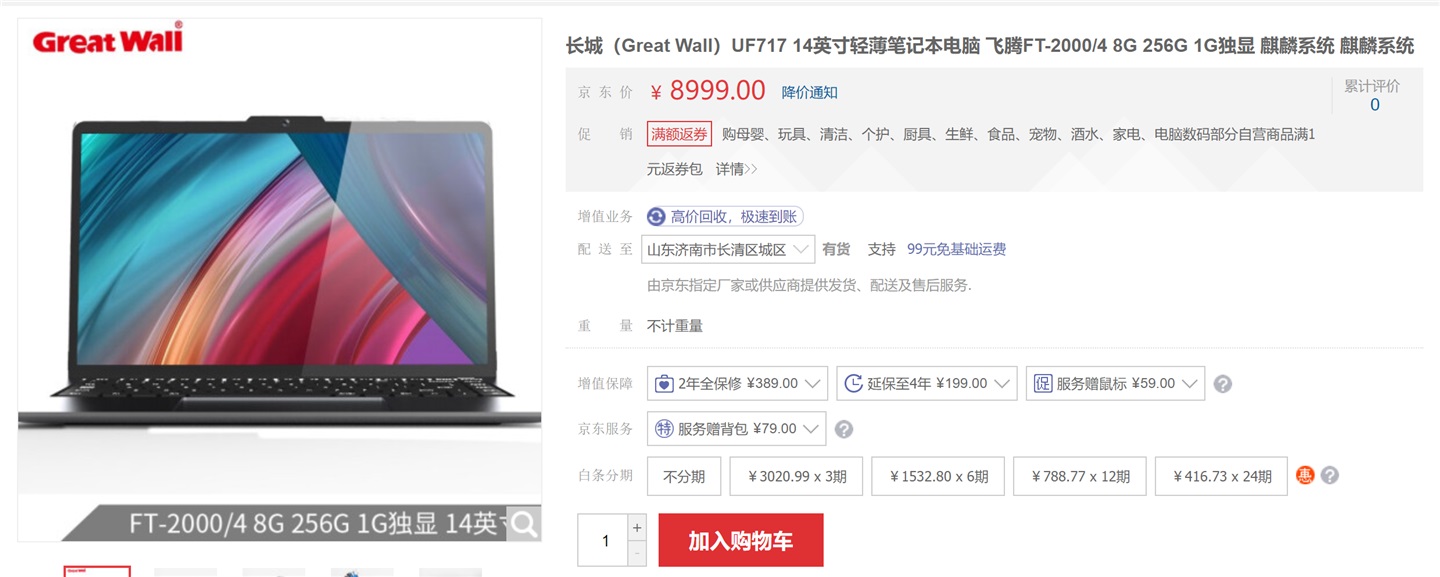Screen dimensions: 1440x577
Task: Click the help icon beside warranty options
Action: tap(1222, 384)
